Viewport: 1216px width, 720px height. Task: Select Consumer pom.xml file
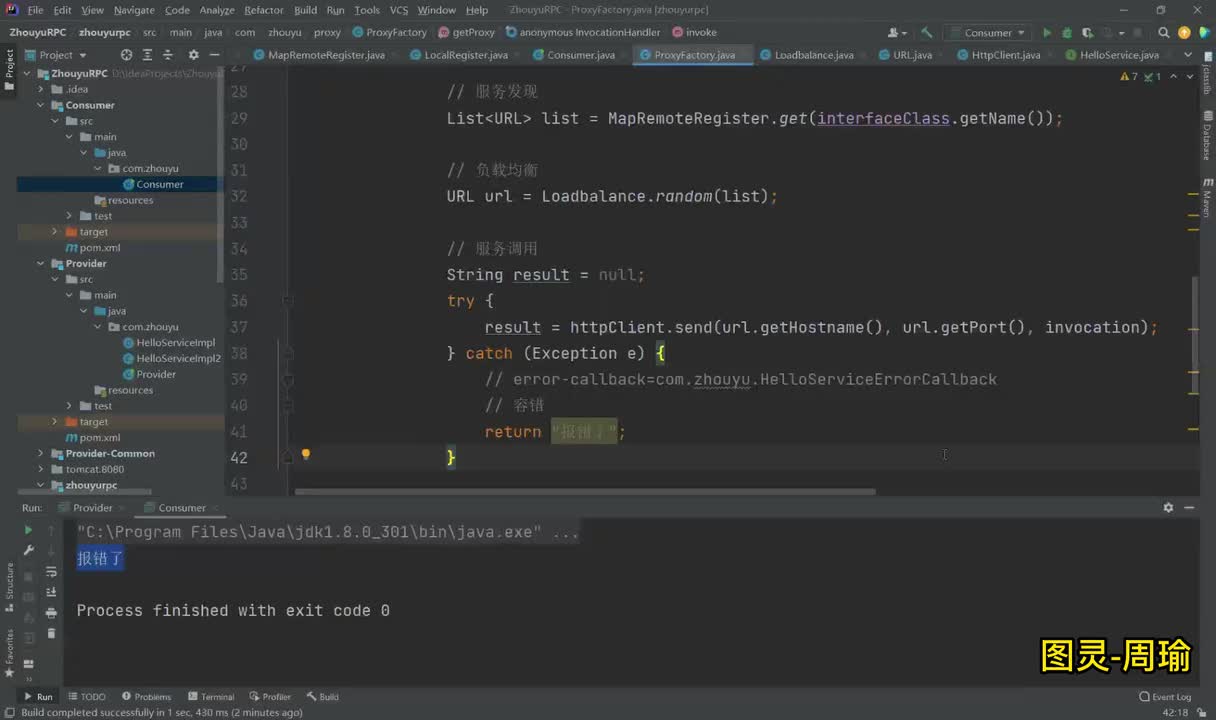(x=93, y=247)
